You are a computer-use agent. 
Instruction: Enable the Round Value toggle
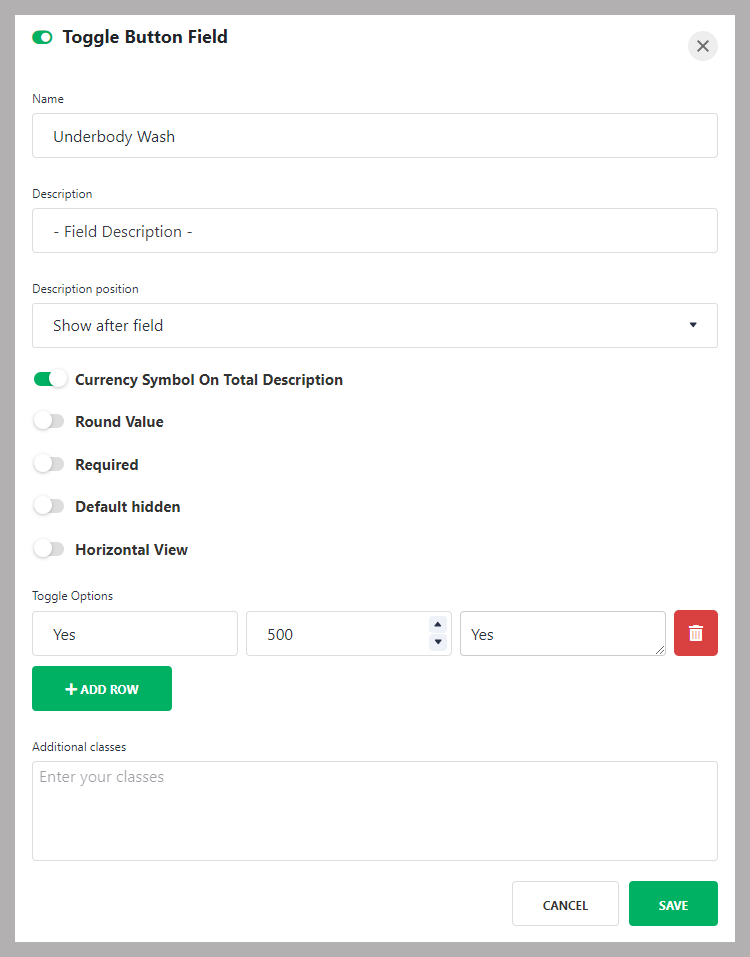[49, 422]
